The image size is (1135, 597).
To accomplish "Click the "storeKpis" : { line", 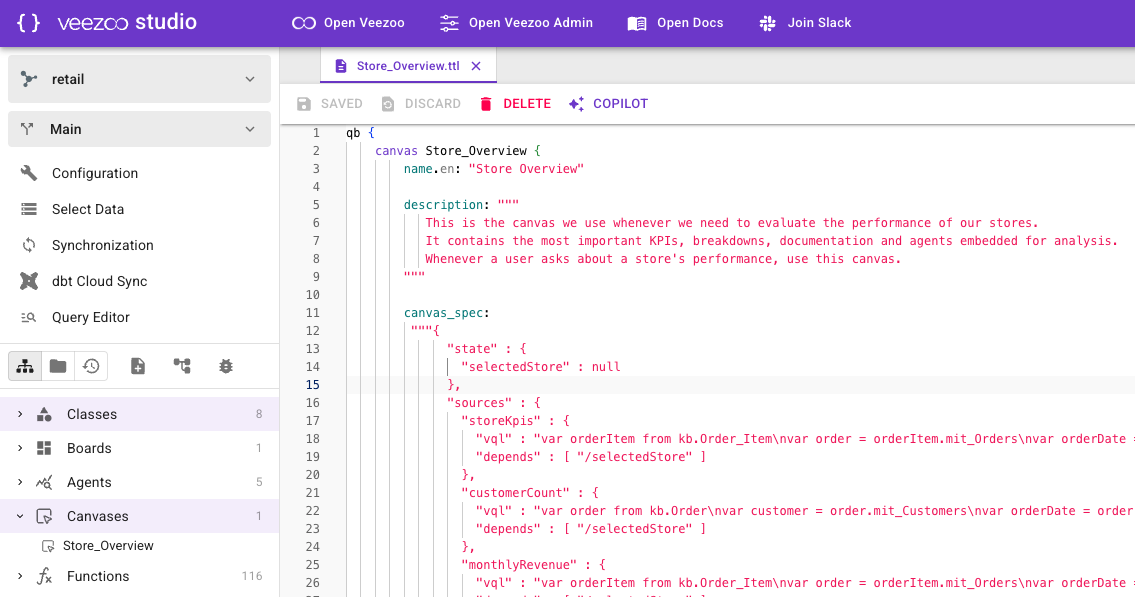I will (515, 420).
